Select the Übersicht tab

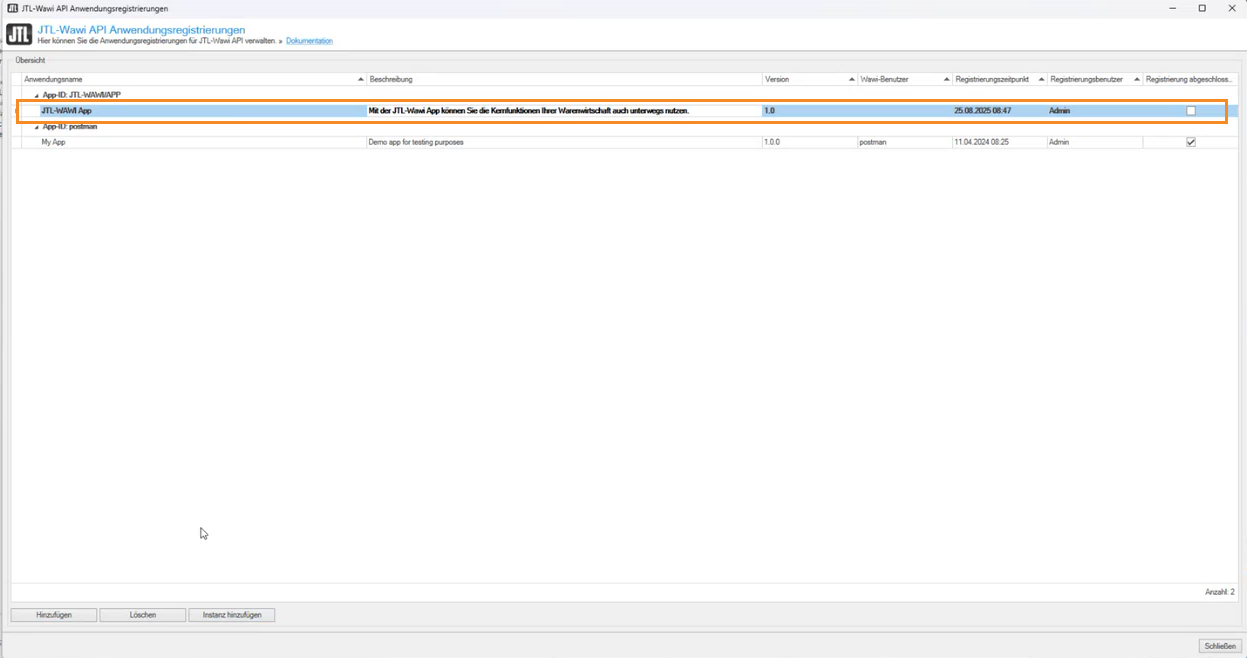(30, 60)
